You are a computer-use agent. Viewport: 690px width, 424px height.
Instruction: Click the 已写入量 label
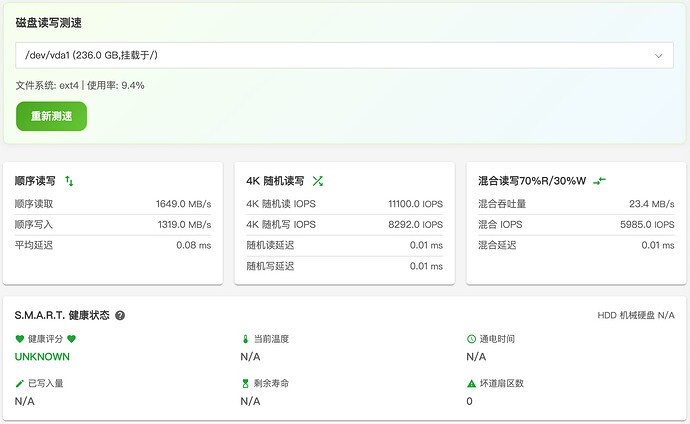[45, 384]
